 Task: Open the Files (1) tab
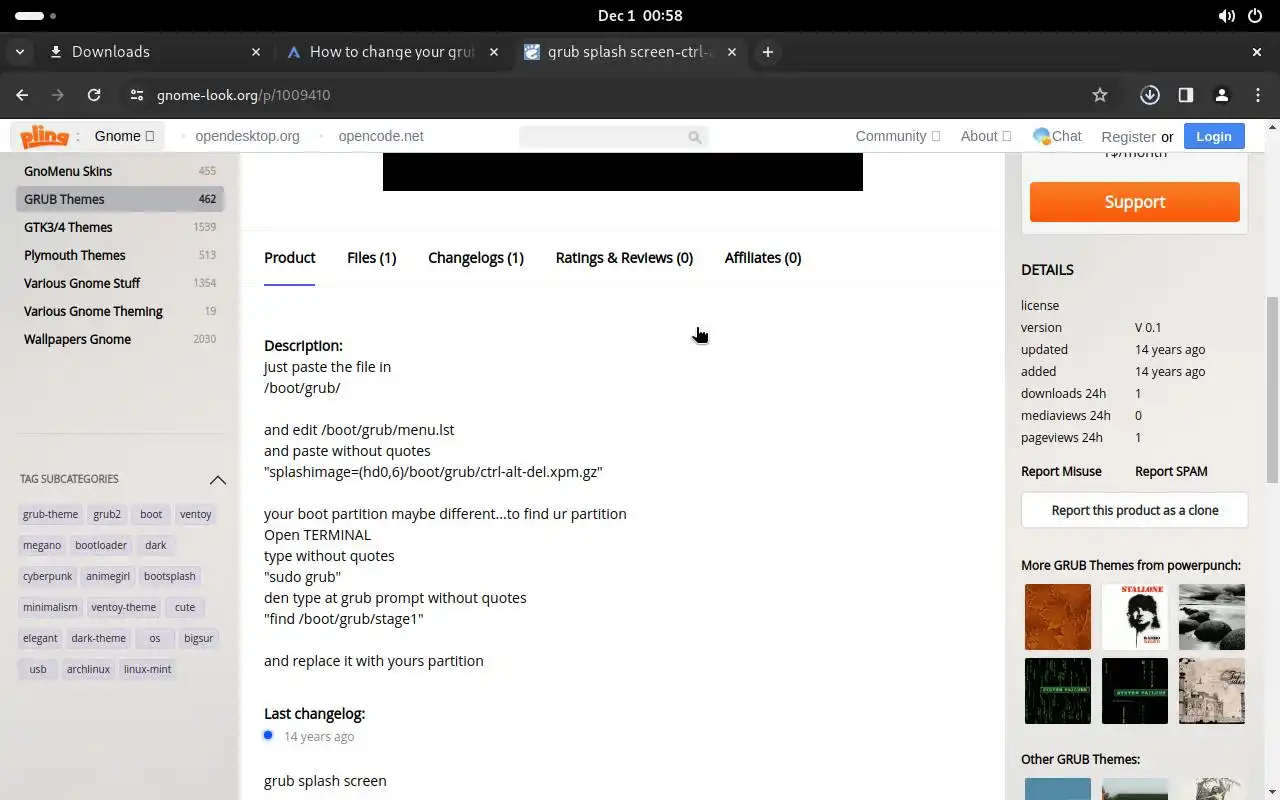[371, 258]
